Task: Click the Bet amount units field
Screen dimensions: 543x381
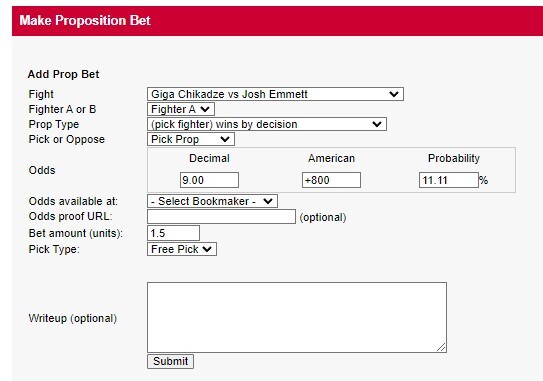Action: point(173,233)
